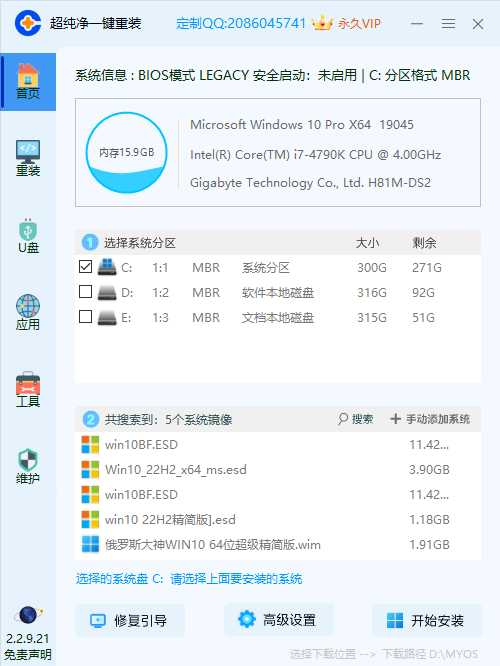The height and width of the screenshot is (666, 500).
Task: Click the 316G size value for D:
Action: coord(372,293)
